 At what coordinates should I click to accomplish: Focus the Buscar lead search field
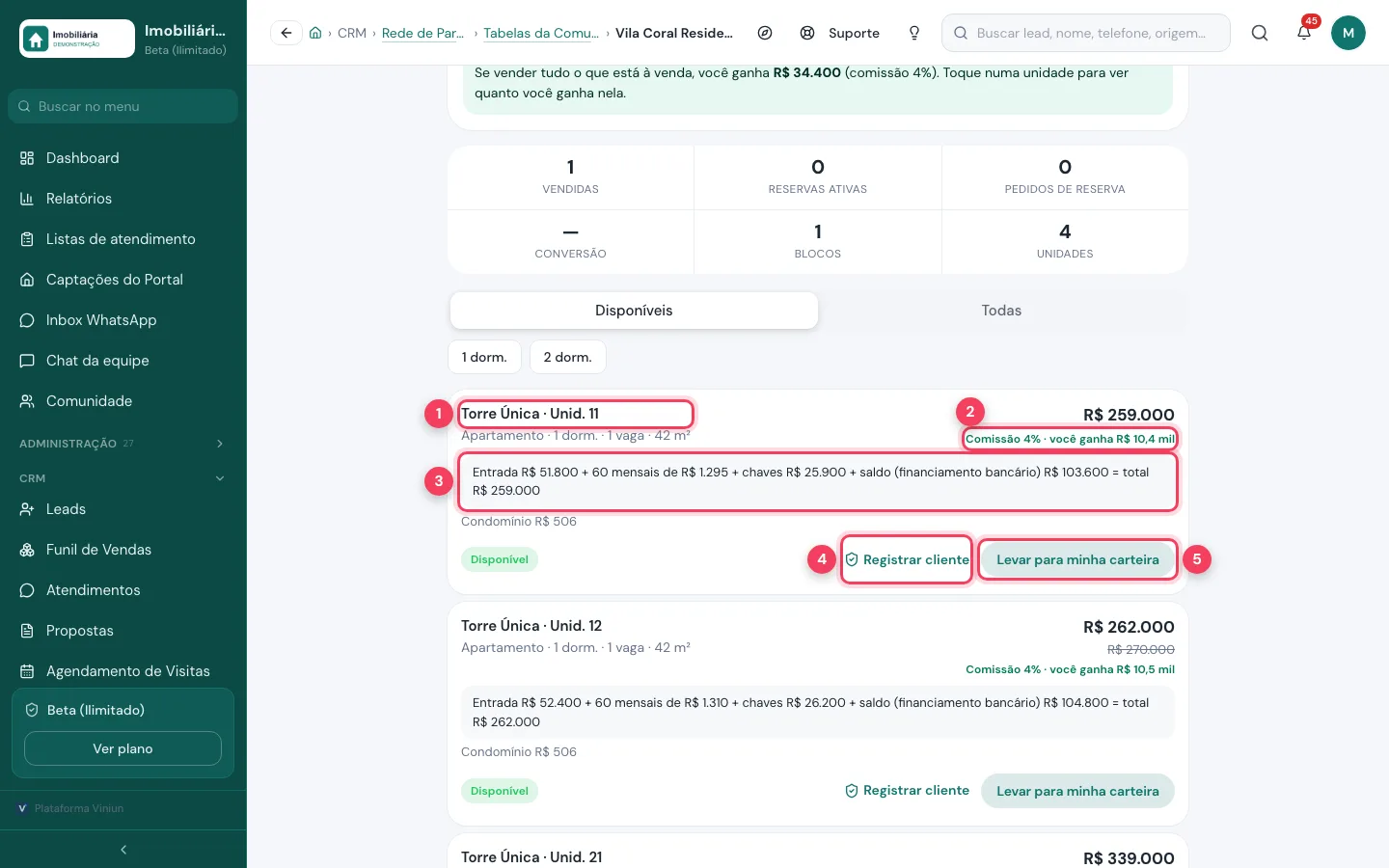1086,33
